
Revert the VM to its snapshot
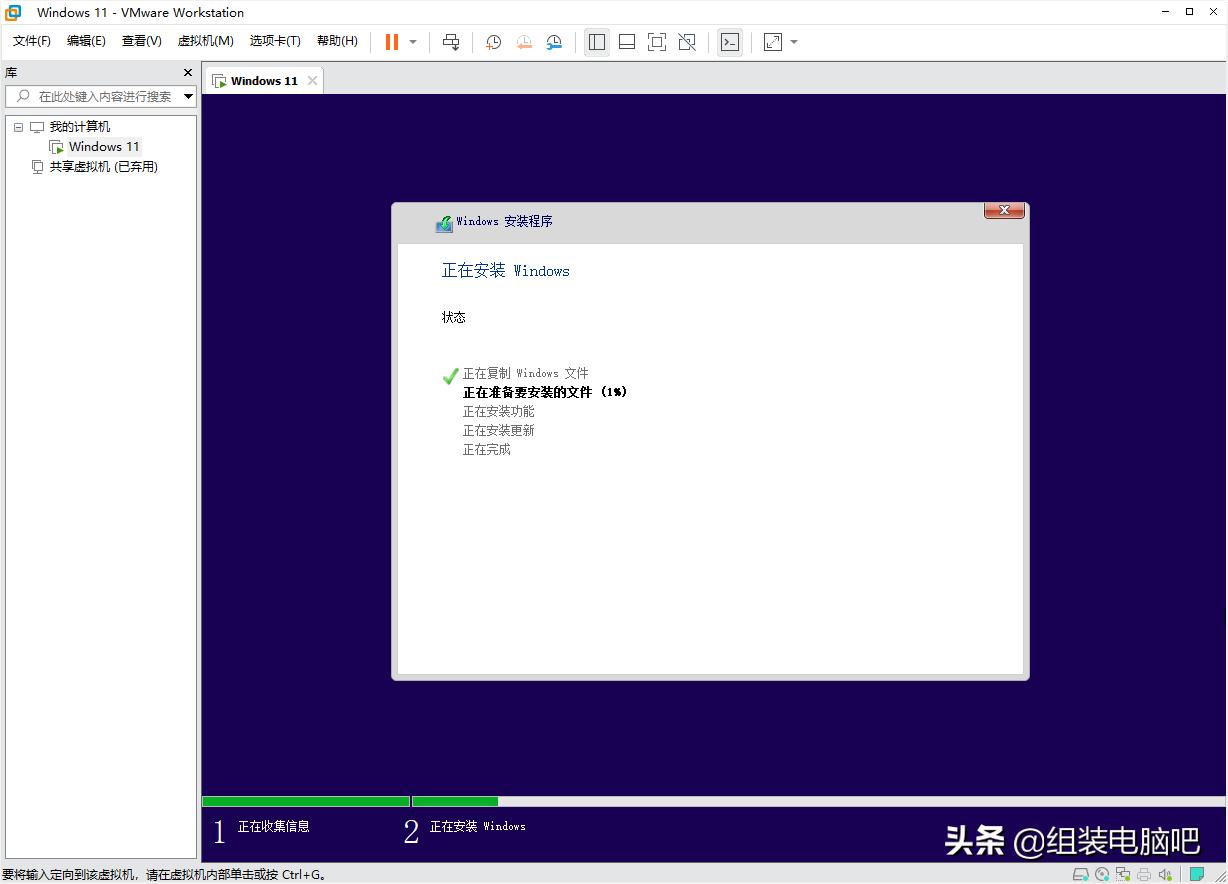[523, 42]
